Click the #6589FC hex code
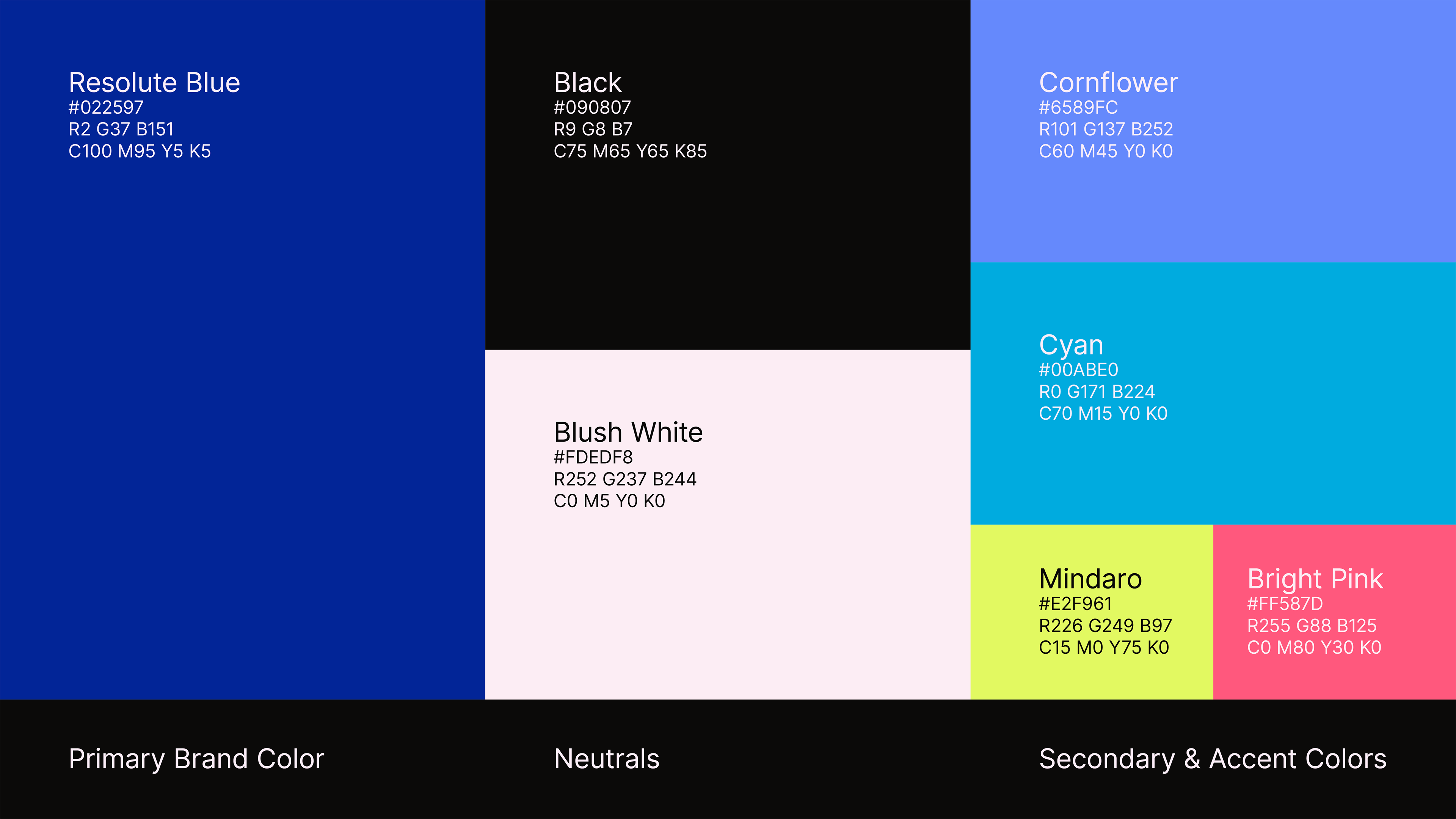 pyautogui.click(x=1078, y=107)
